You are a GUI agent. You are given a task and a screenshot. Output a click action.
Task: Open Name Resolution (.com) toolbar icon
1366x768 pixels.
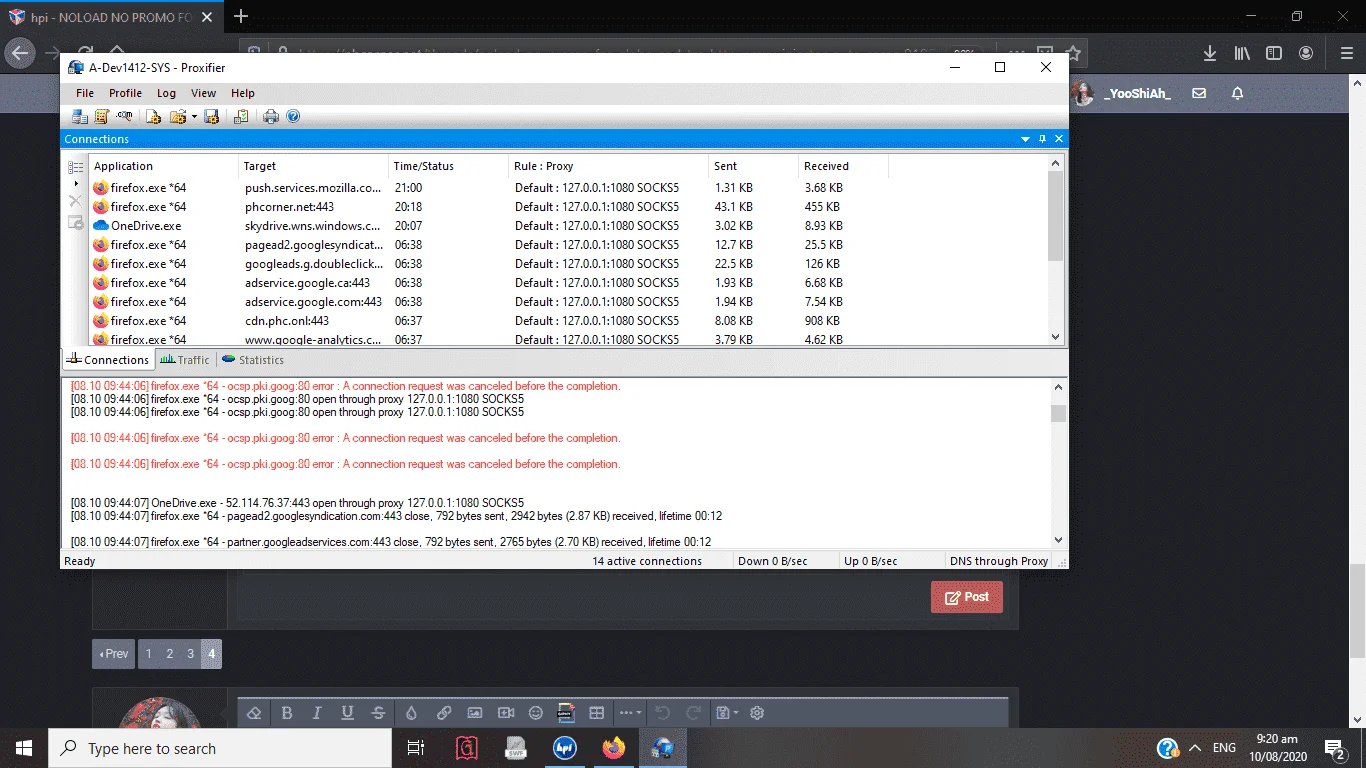point(124,117)
